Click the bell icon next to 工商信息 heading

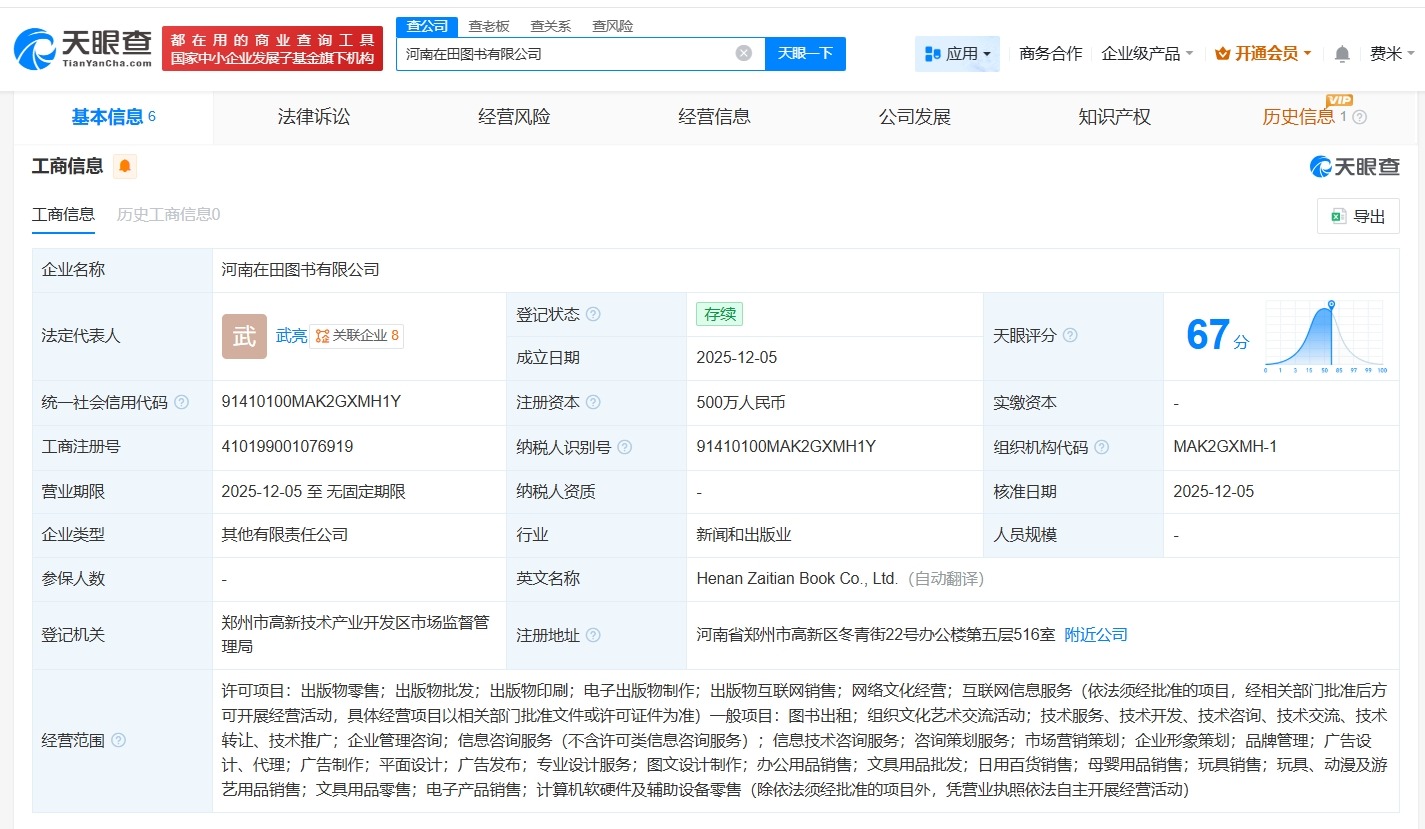click(125, 166)
